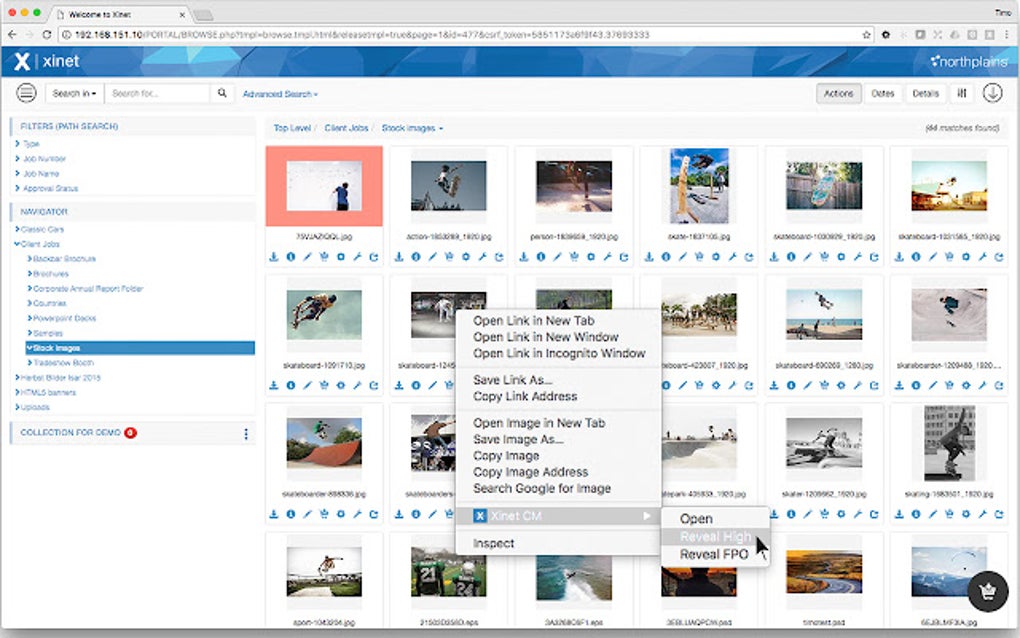Click Inspect in the context menu
The height and width of the screenshot is (638, 1020).
[493, 543]
